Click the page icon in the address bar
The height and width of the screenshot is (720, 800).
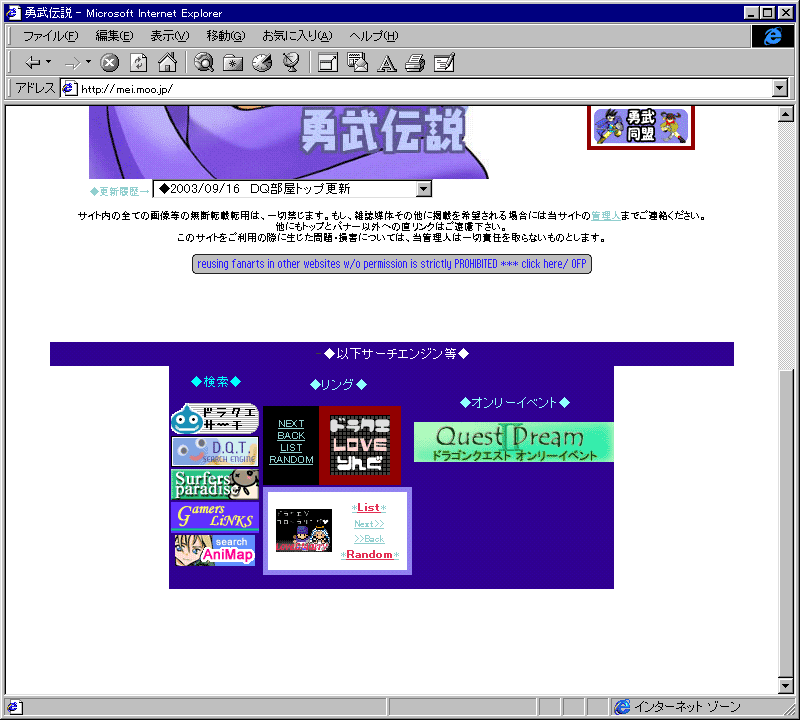[x=69, y=89]
